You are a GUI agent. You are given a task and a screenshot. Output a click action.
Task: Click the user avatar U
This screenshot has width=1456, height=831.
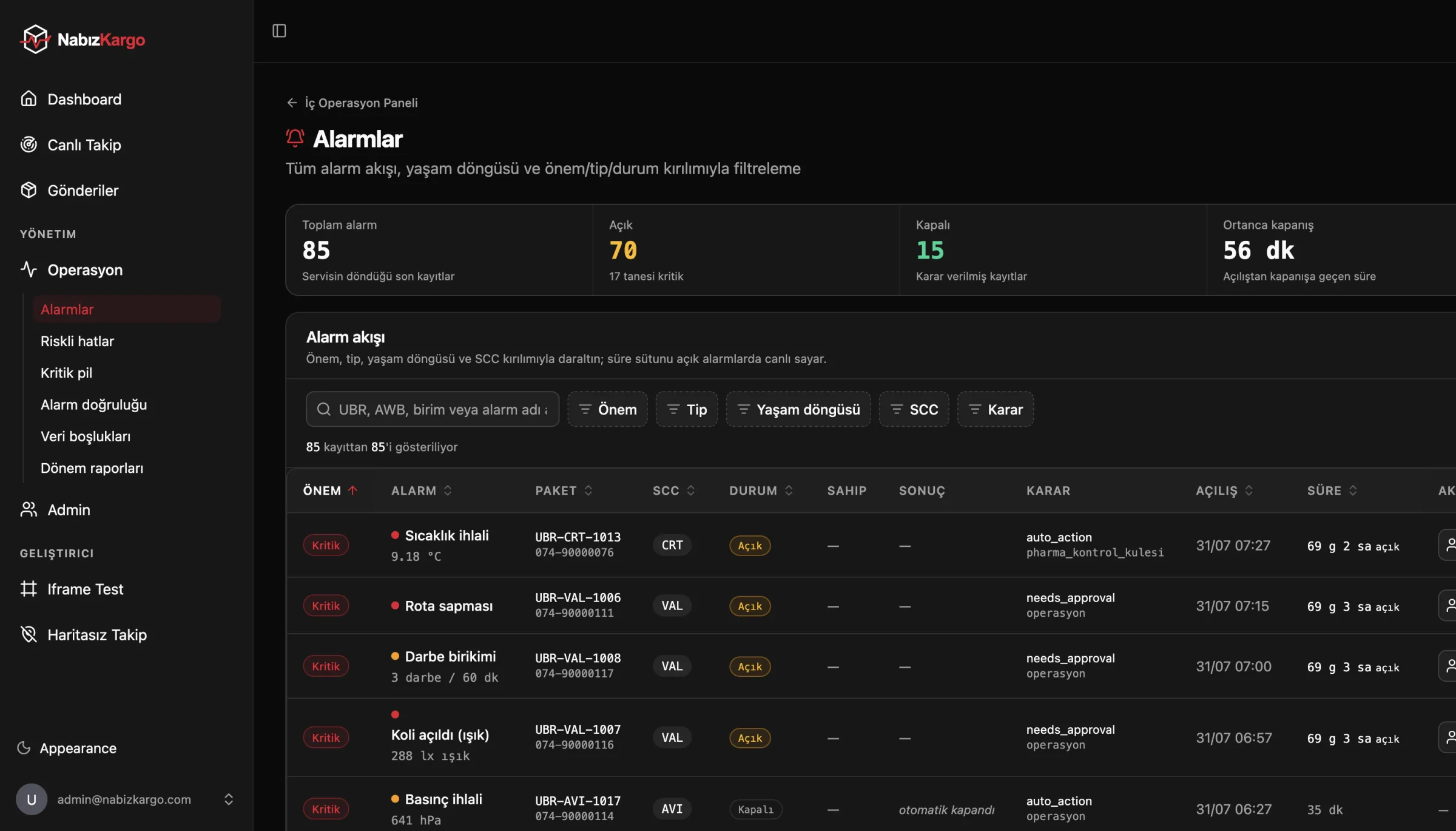(x=32, y=799)
